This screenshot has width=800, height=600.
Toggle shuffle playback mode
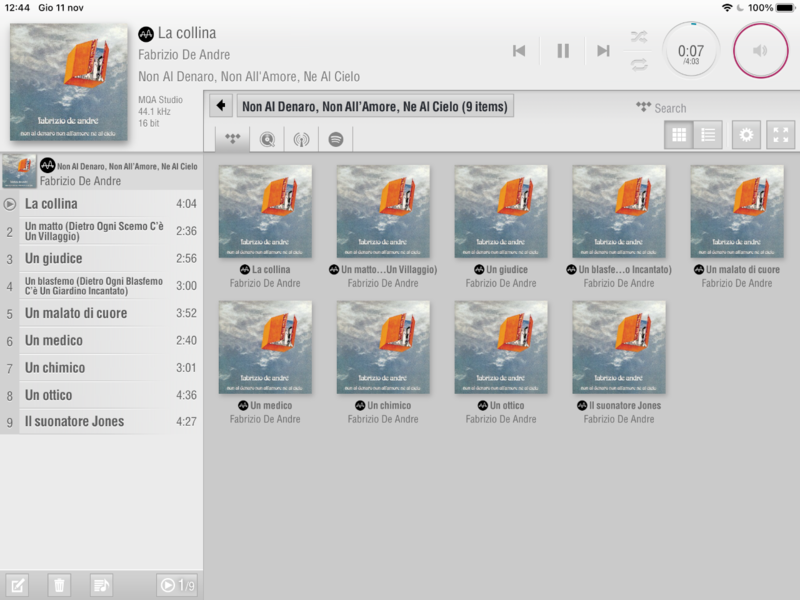[639, 37]
